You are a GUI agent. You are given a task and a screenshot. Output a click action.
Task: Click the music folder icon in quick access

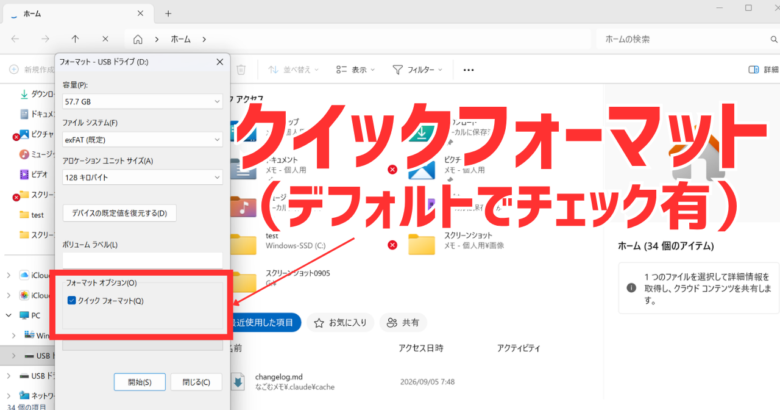(x=243, y=206)
